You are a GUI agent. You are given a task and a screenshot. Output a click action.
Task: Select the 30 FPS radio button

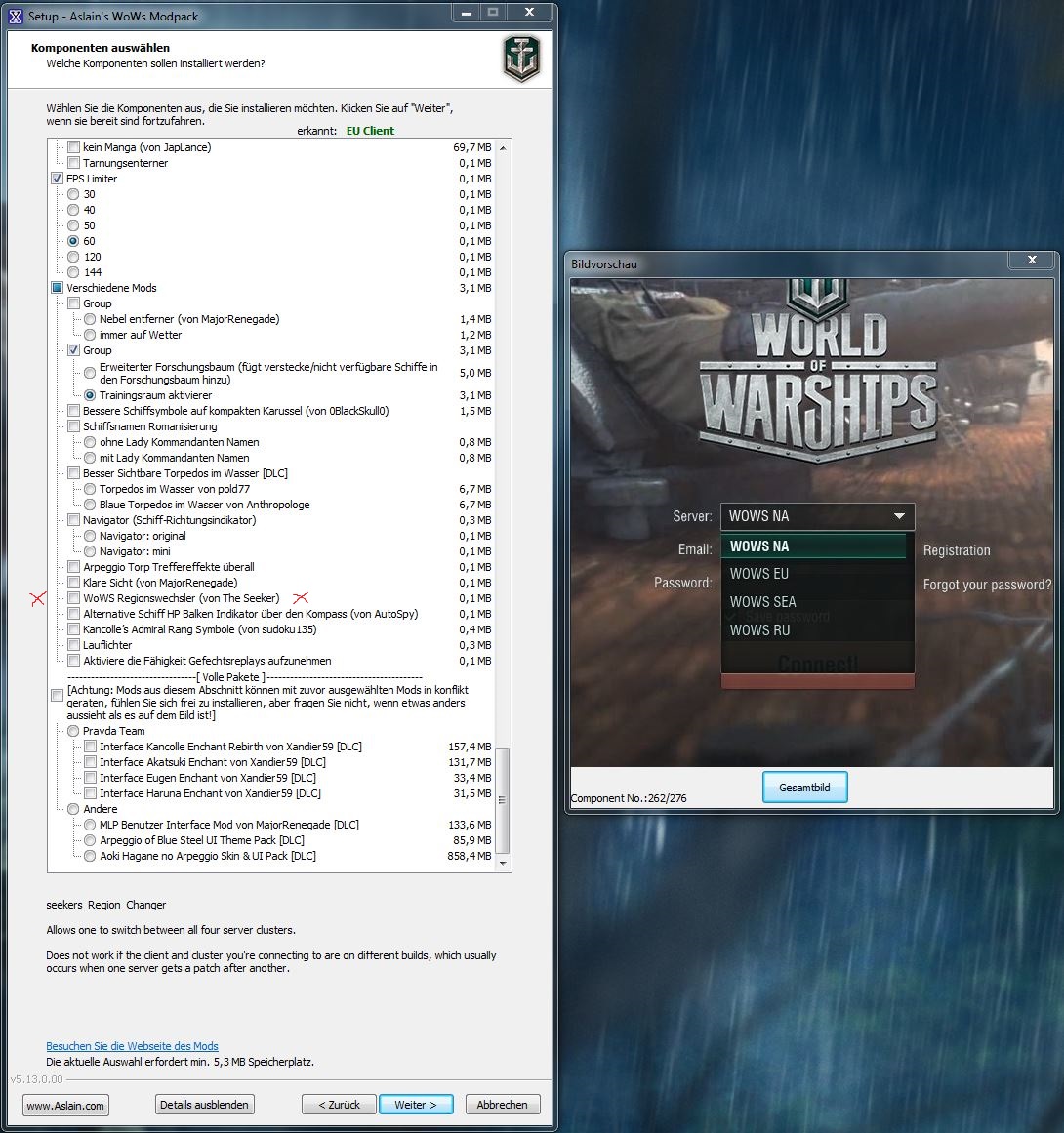pos(73,194)
